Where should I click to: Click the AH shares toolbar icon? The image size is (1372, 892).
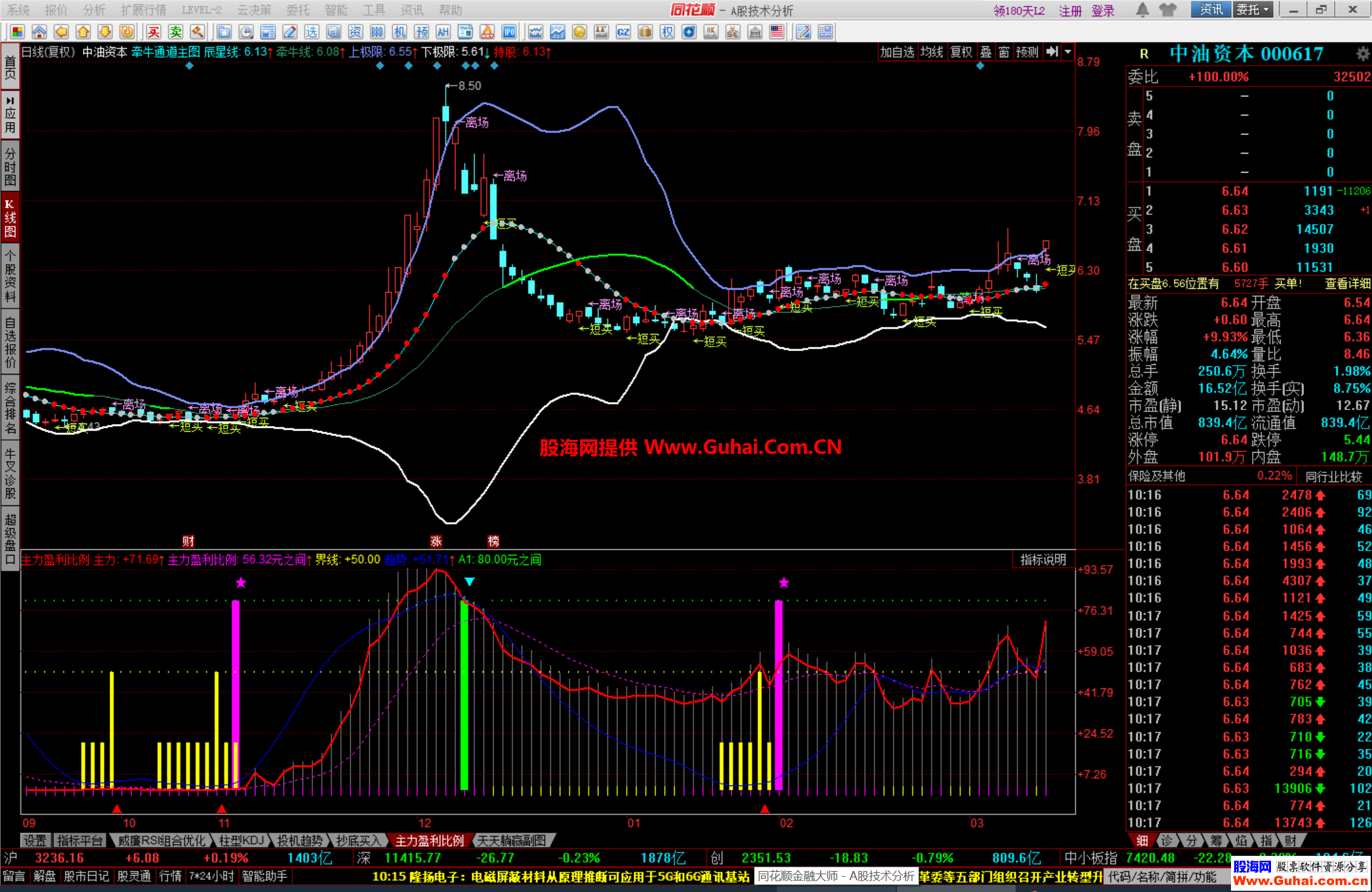(x=443, y=32)
